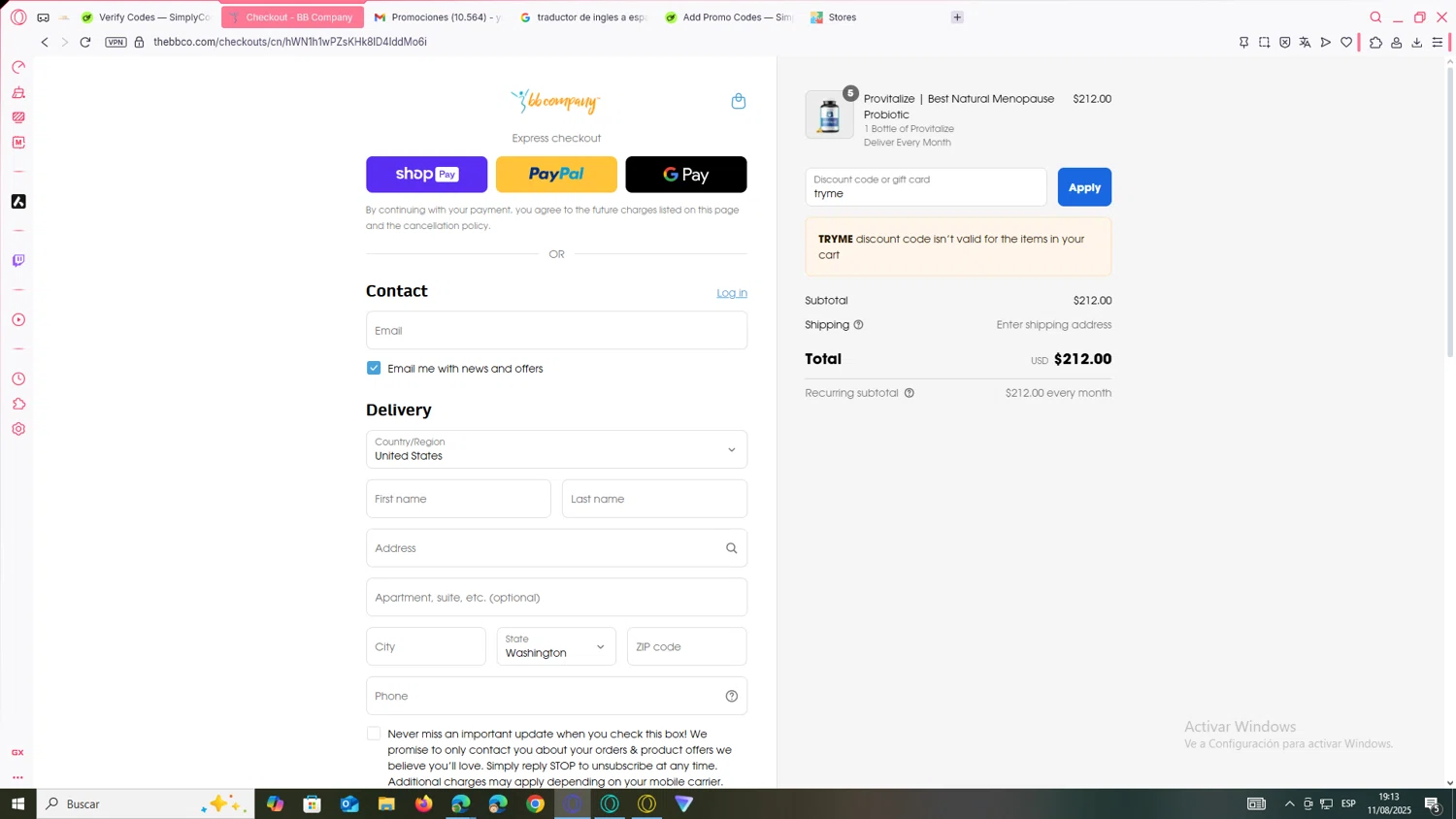Switch to Verify Codes SimplyCodes tab
Image resolution: width=1456 pixels, height=819 pixels.
coord(146,17)
